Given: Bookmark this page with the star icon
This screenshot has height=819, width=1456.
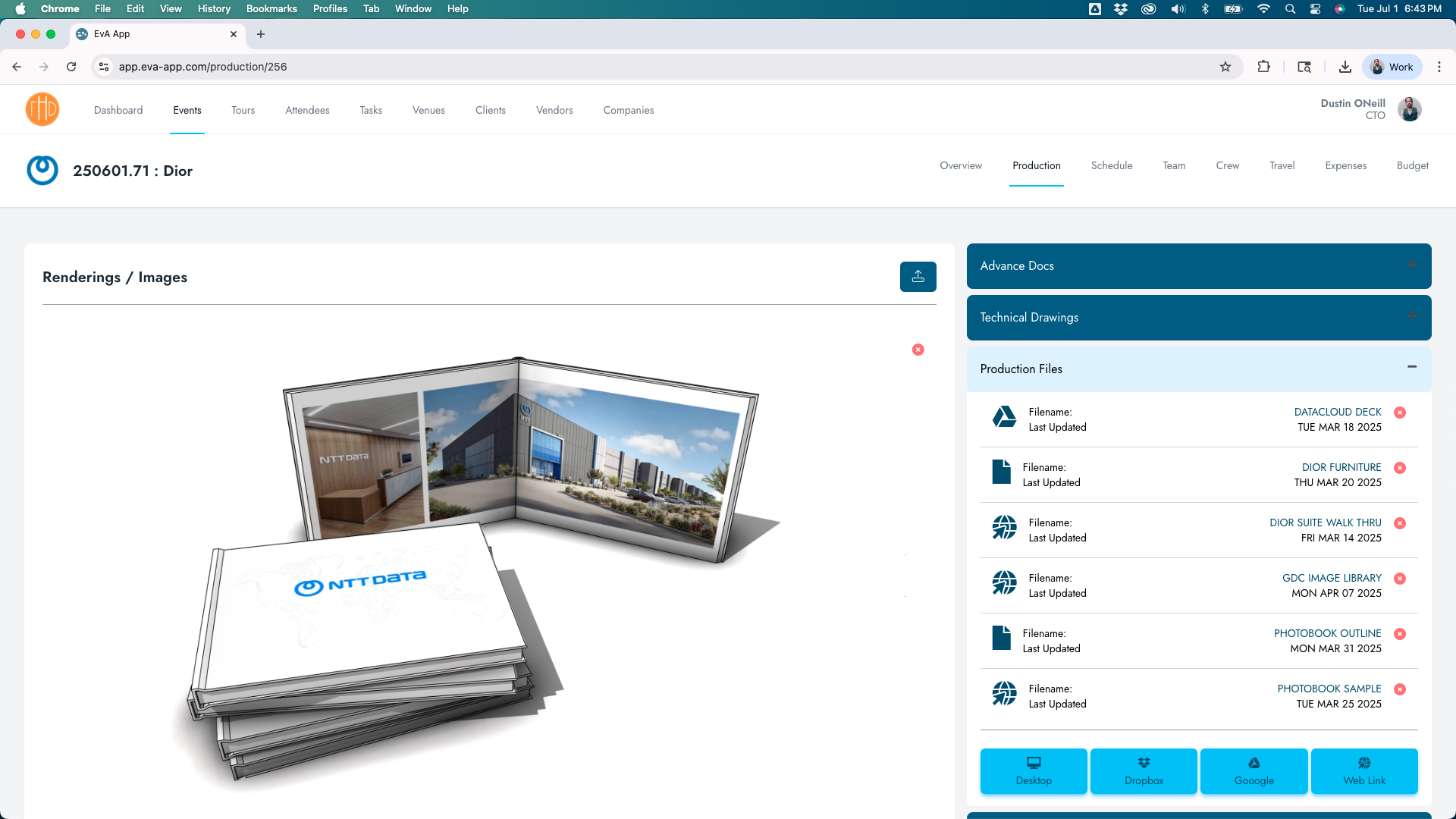Looking at the screenshot, I should tap(1225, 67).
